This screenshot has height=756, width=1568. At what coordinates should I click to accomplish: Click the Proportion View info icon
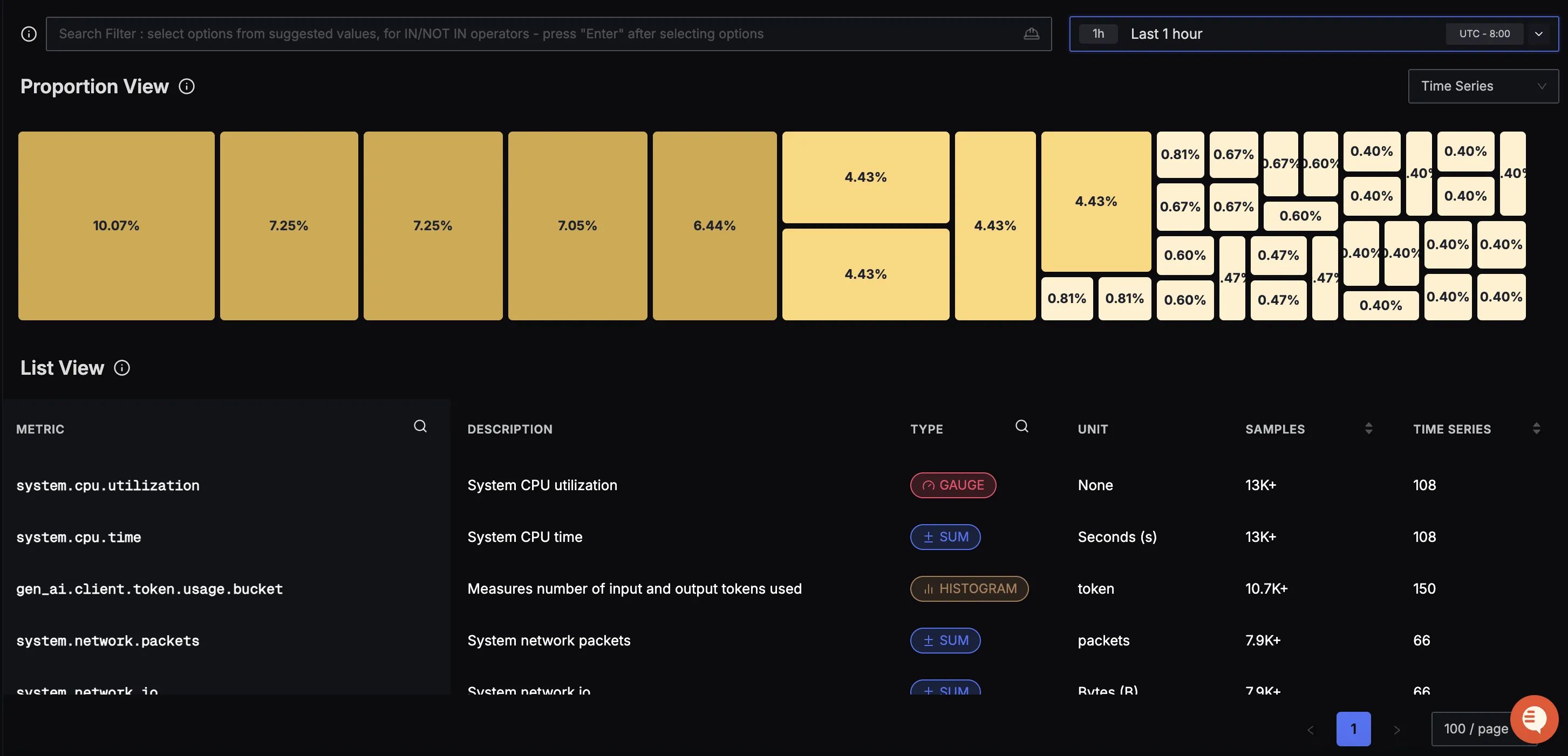click(x=186, y=86)
